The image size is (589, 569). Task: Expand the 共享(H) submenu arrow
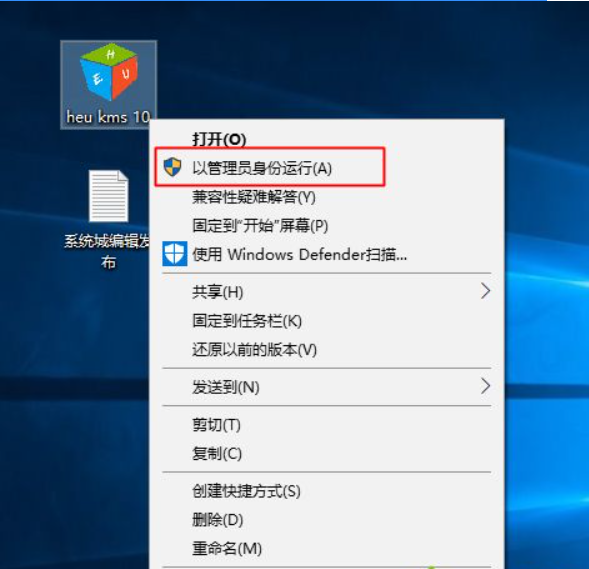tap(485, 291)
